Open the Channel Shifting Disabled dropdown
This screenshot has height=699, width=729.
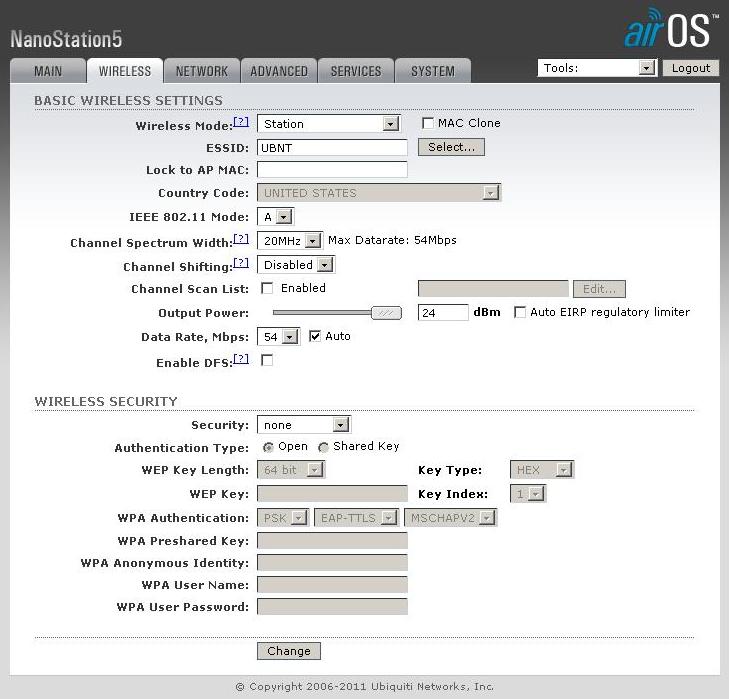(x=295, y=265)
